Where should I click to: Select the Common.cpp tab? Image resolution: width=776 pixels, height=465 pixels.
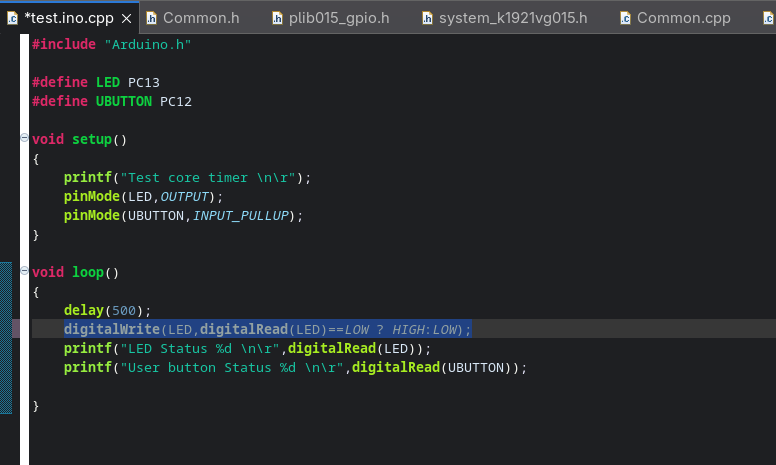(683, 18)
